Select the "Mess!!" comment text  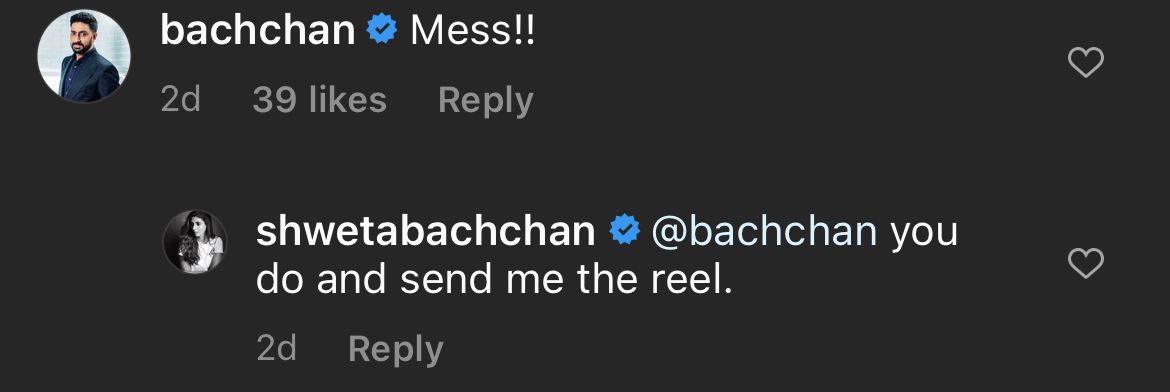coord(472,31)
